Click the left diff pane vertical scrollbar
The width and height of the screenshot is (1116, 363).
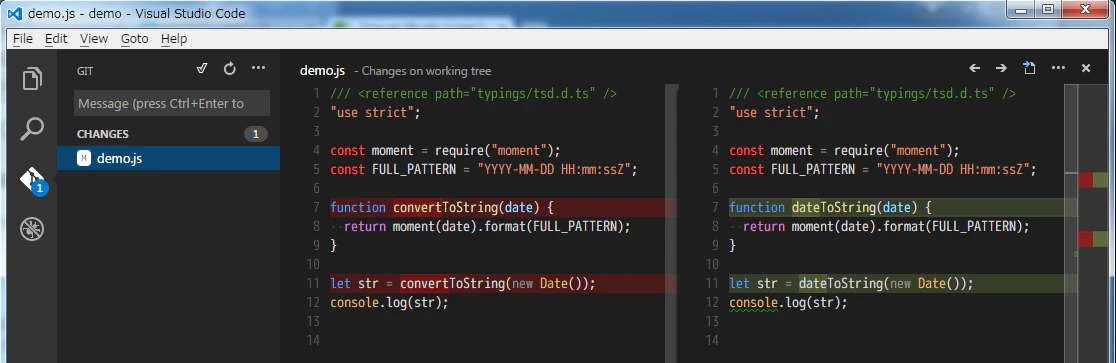671,222
